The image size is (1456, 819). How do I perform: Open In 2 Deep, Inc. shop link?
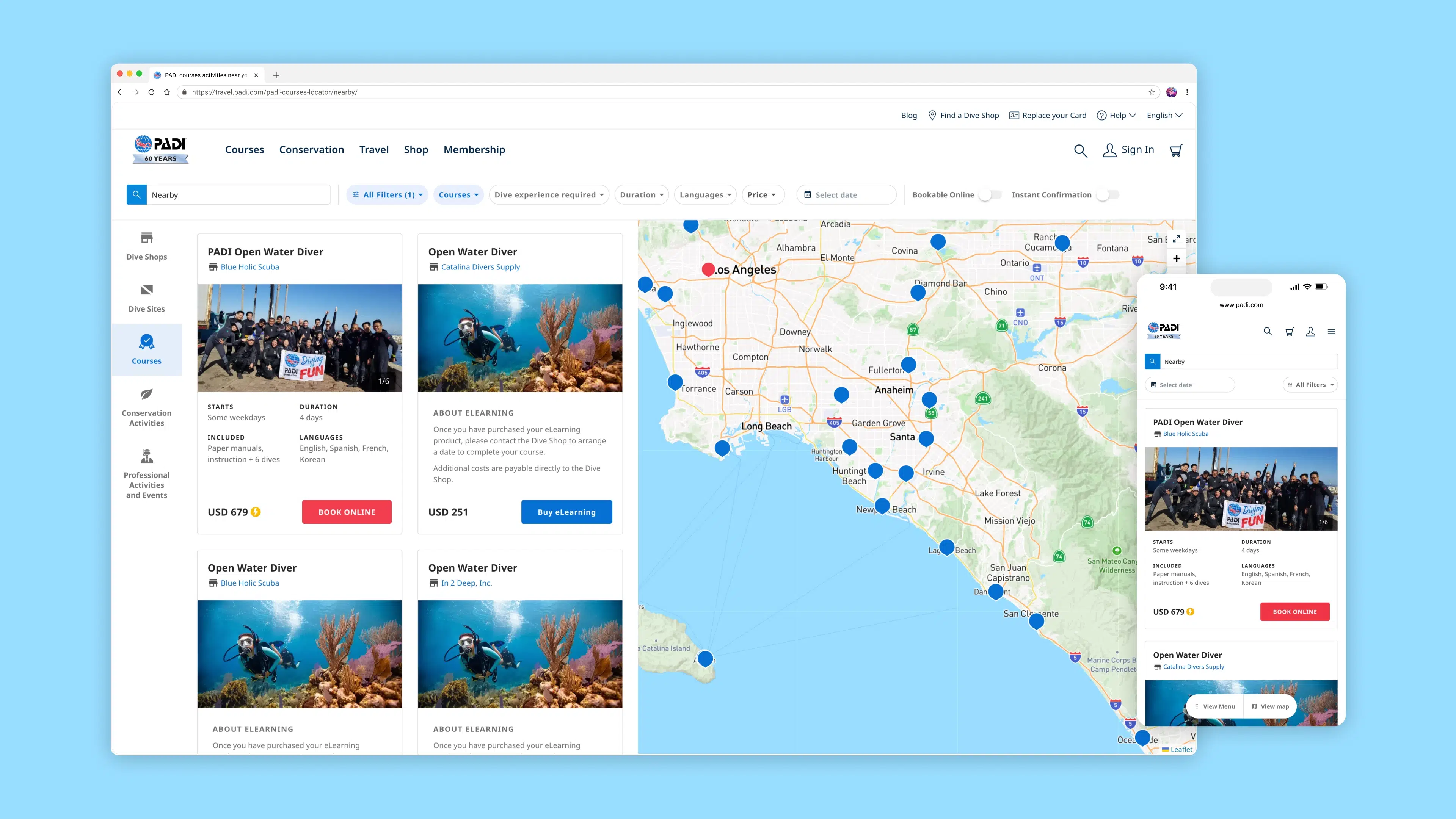pos(466,583)
